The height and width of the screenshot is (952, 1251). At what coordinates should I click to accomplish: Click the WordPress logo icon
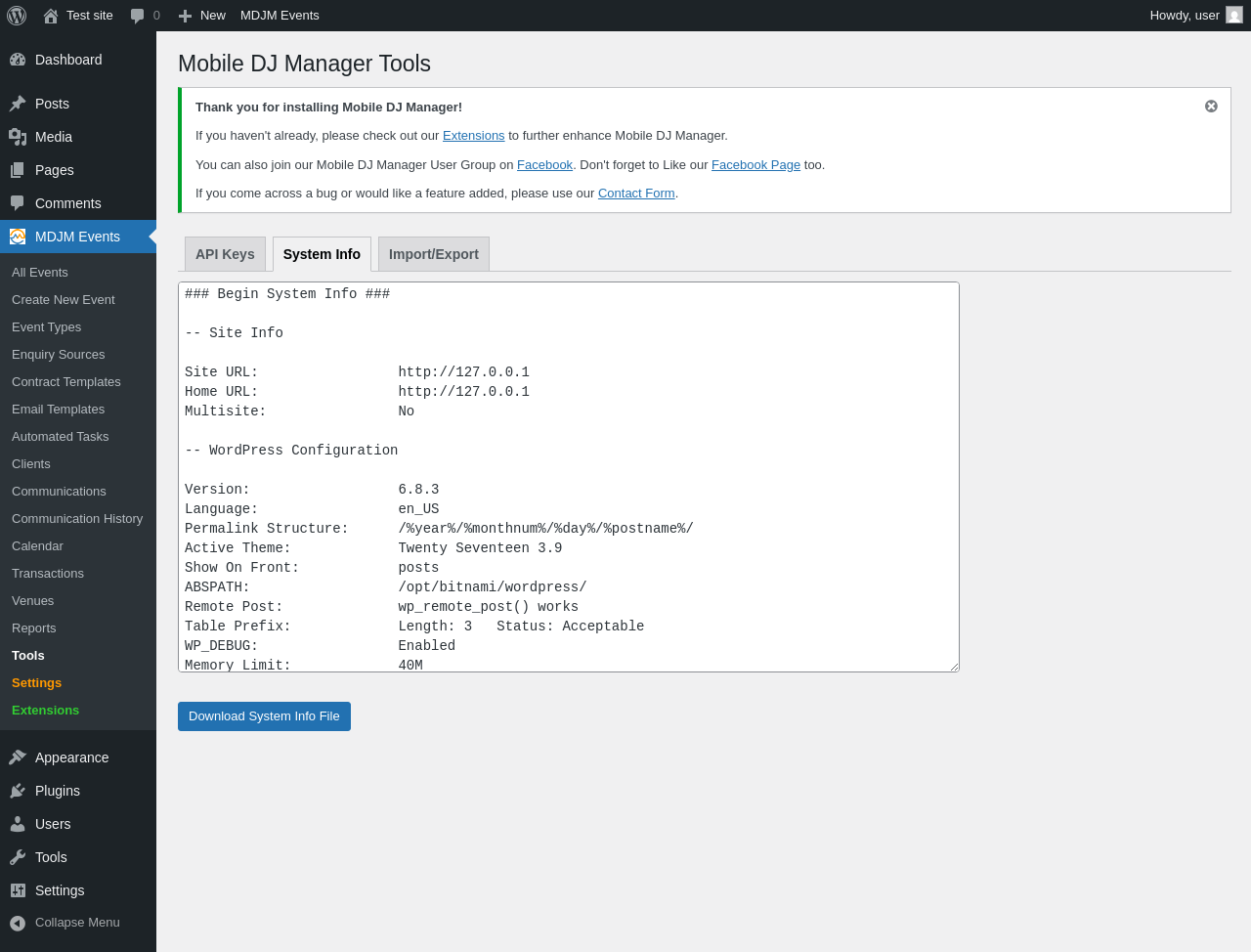(x=17, y=16)
